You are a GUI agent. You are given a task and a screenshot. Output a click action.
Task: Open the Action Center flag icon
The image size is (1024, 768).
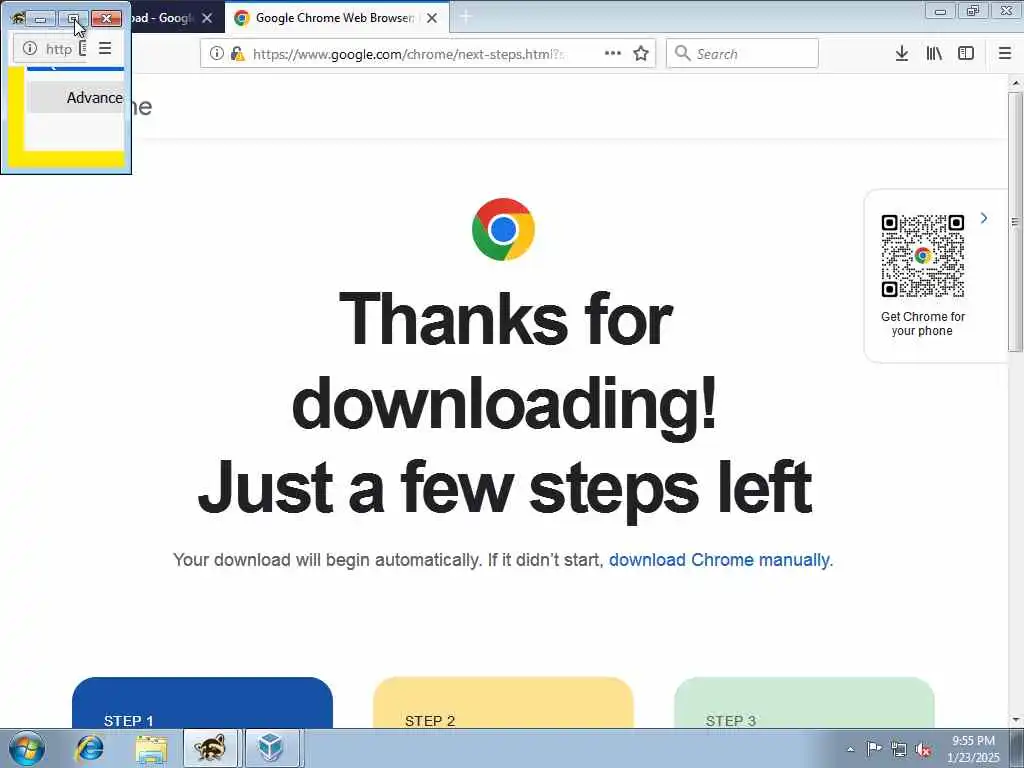tap(874, 748)
